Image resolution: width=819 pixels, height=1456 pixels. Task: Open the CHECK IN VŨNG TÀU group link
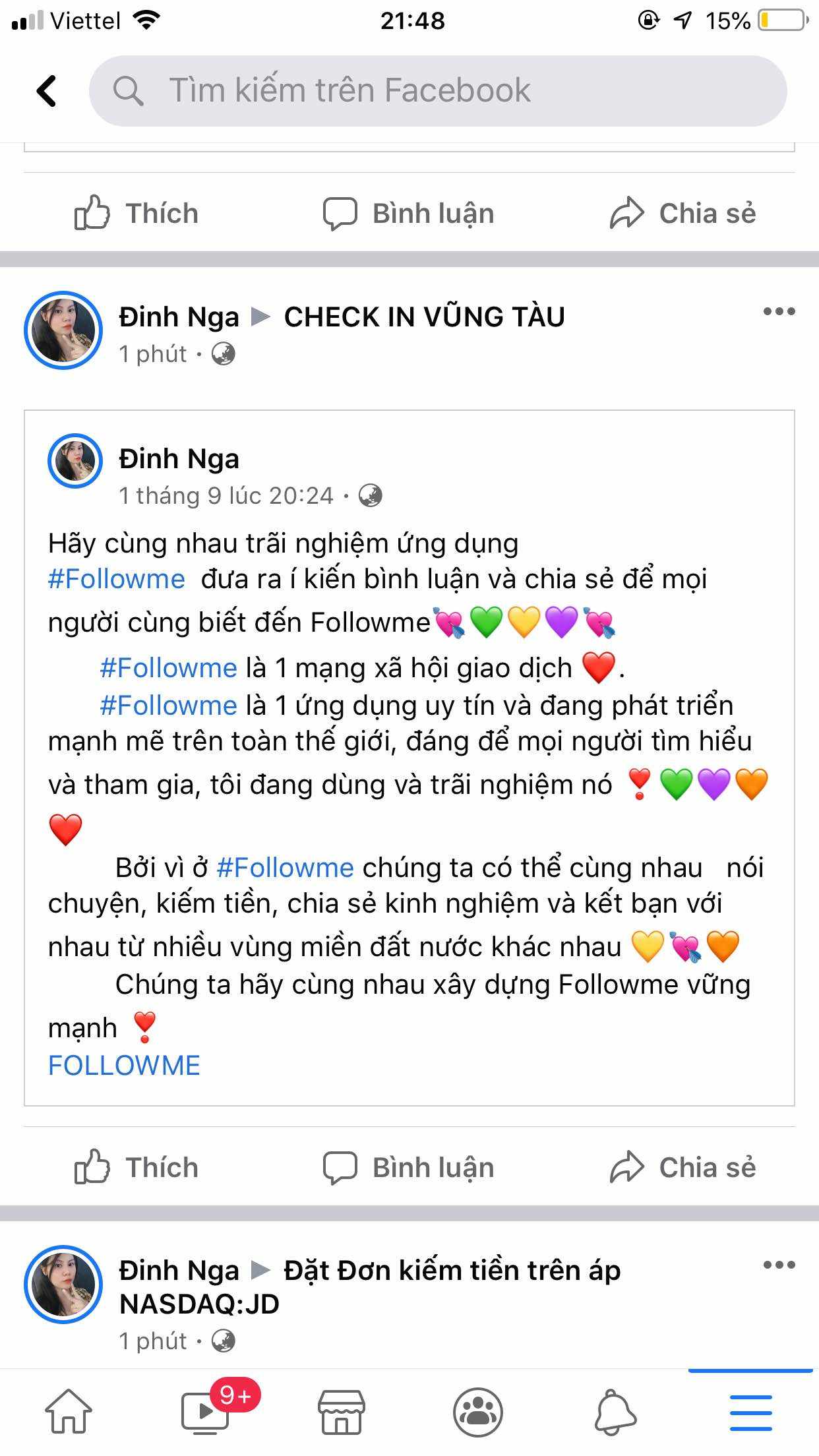pos(424,317)
